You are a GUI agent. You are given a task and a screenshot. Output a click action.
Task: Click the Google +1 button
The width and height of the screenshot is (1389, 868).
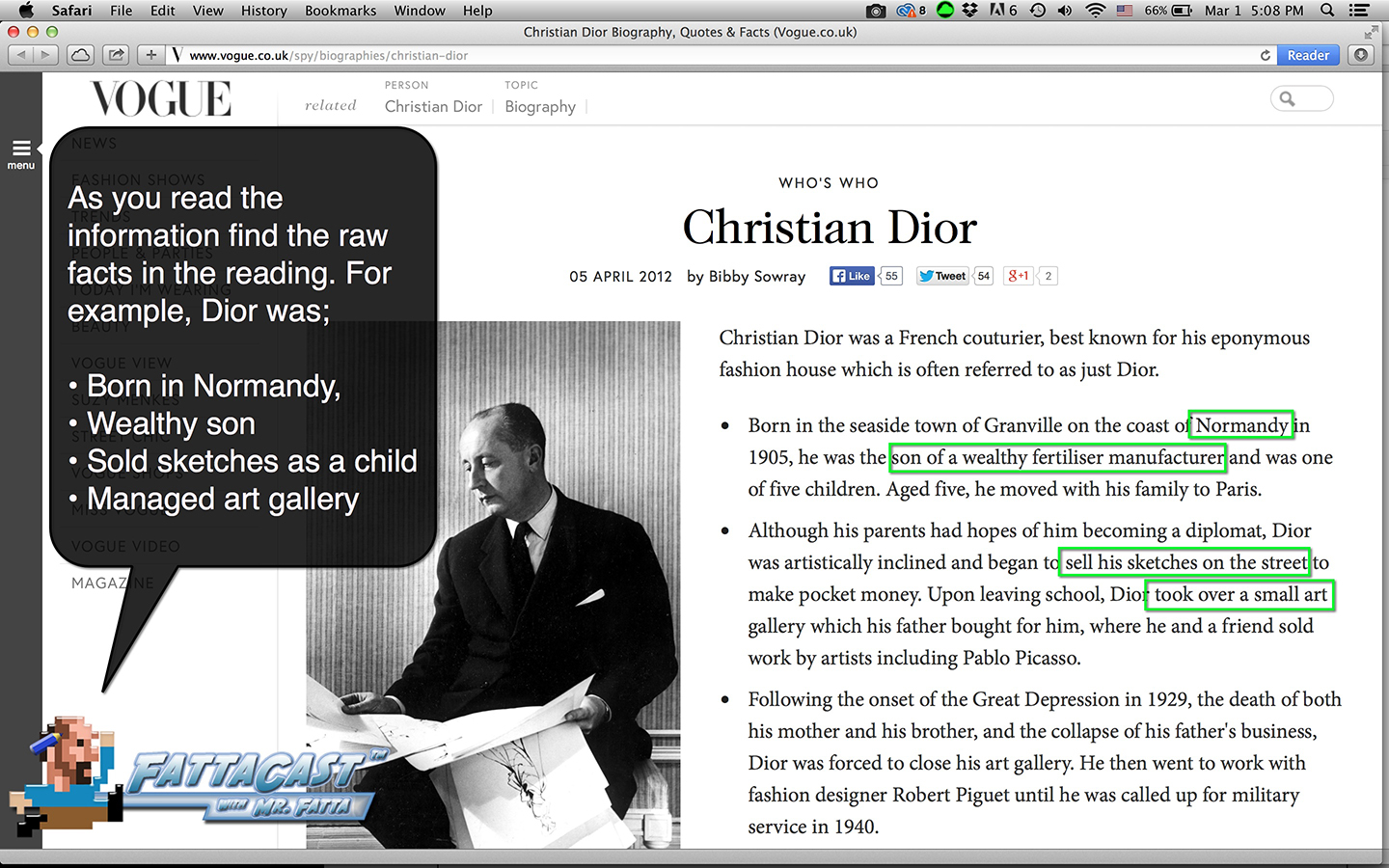[x=1019, y=276]
